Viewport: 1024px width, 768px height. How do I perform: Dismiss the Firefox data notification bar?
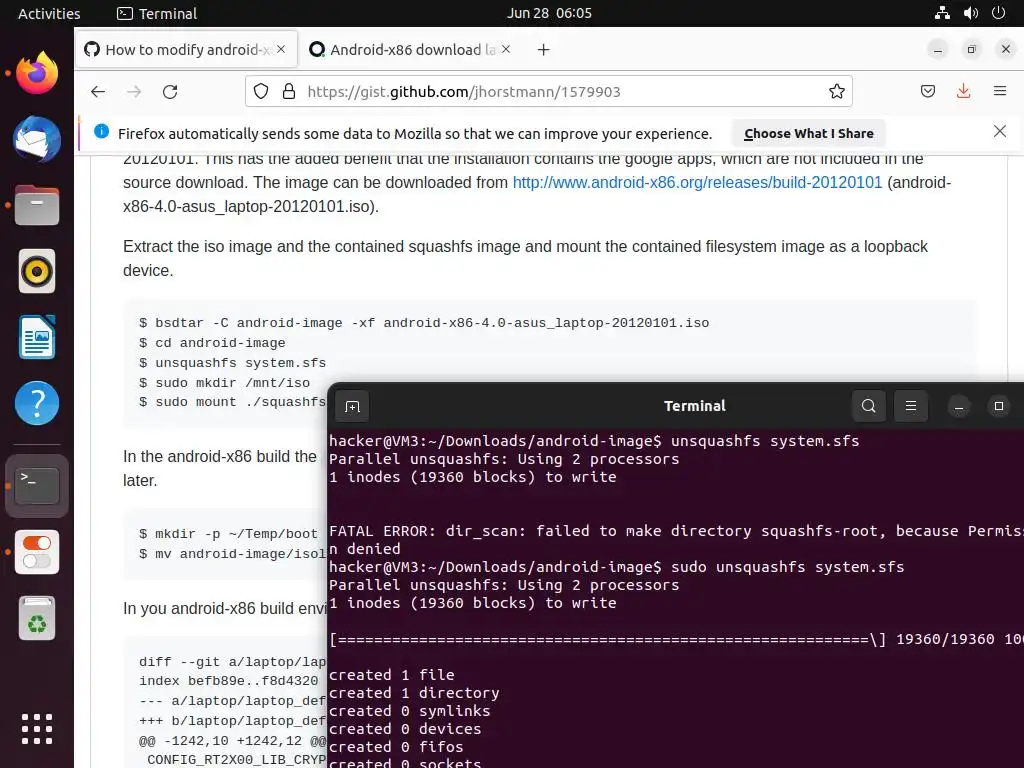tap(1000, 132)
